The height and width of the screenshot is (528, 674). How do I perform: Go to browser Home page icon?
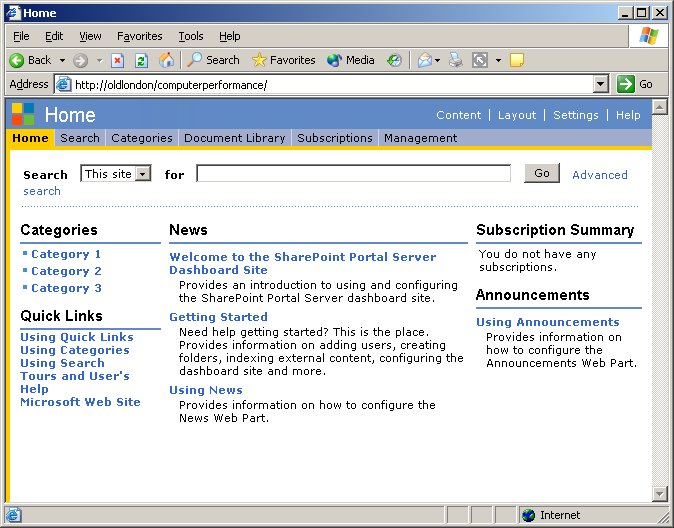pos(166,60)
